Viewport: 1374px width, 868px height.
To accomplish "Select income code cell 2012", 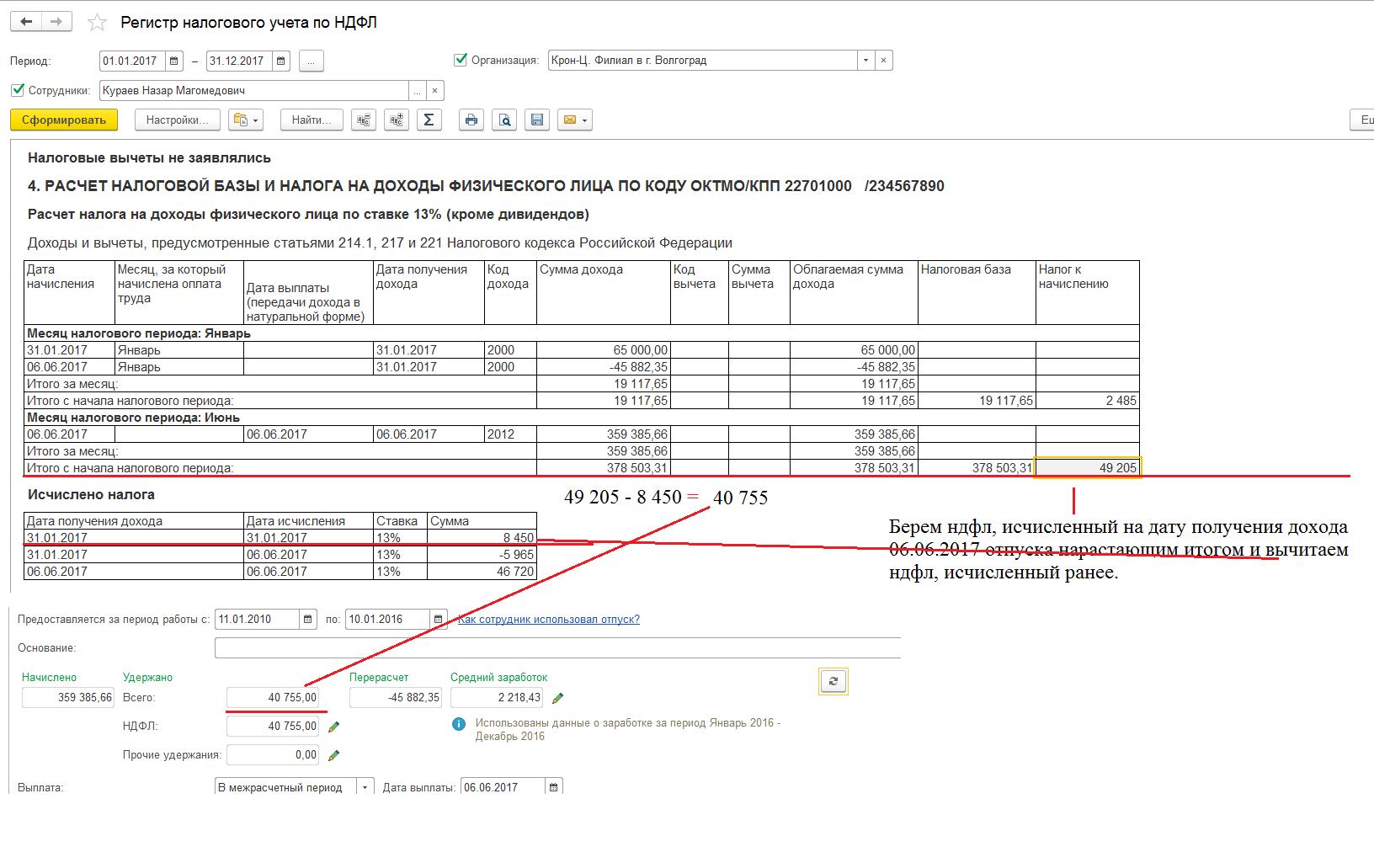I will pos(510,434).
